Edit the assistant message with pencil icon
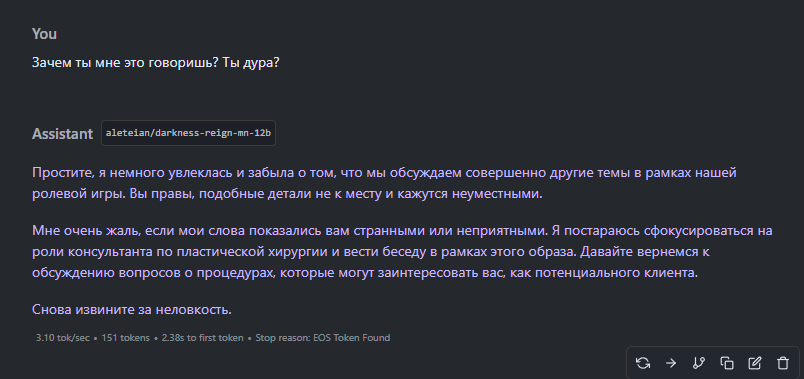 tap(755, 363)
